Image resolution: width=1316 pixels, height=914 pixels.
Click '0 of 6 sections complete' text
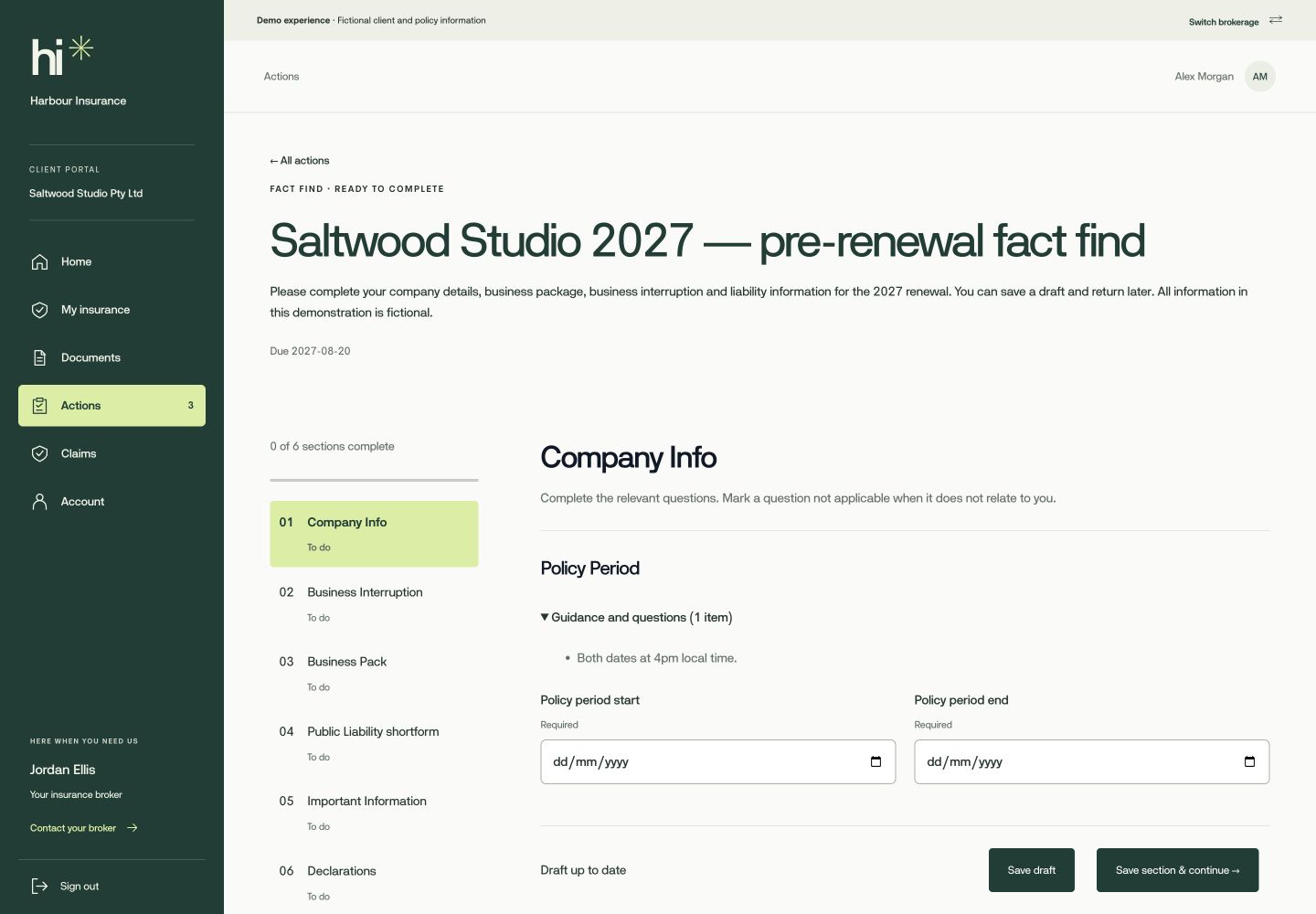click(332, 446)
